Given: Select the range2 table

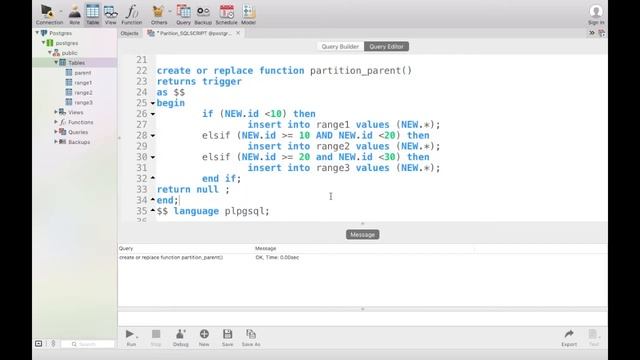Looking at the screenshot, I should point(83,93).
